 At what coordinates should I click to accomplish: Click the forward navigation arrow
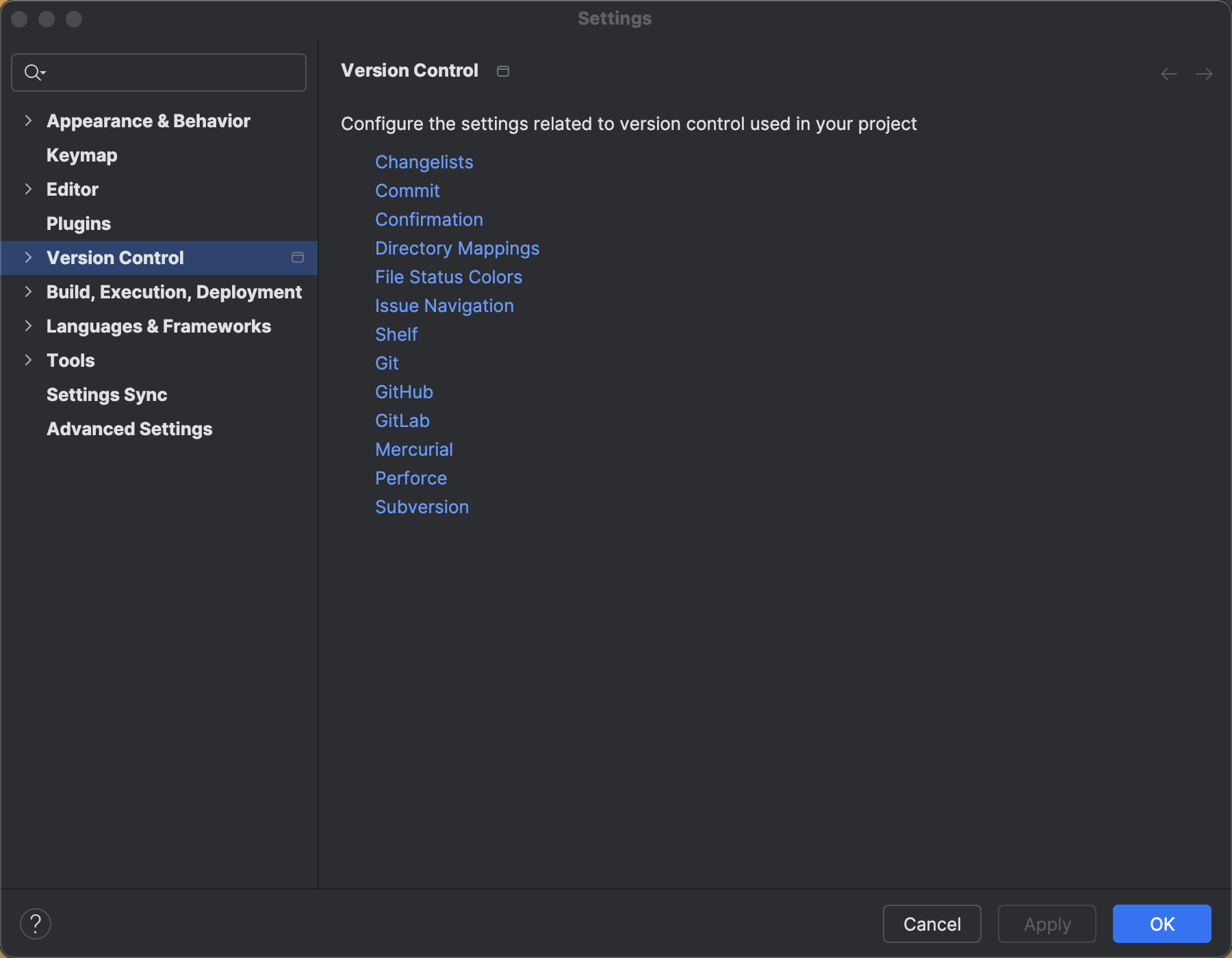click(1205, 74)
